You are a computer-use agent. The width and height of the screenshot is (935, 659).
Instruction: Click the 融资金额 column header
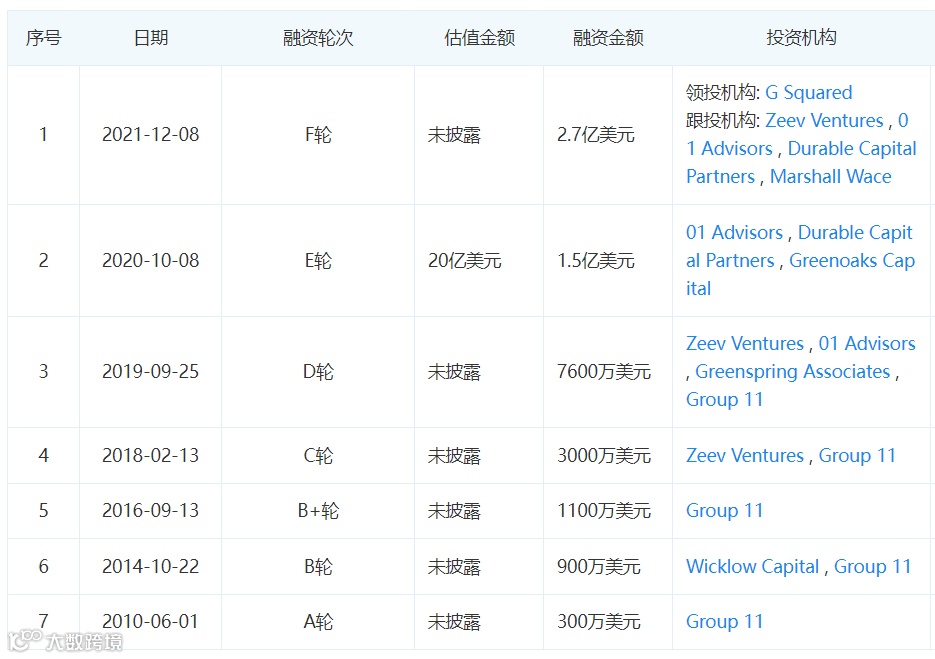click(608, 38)
